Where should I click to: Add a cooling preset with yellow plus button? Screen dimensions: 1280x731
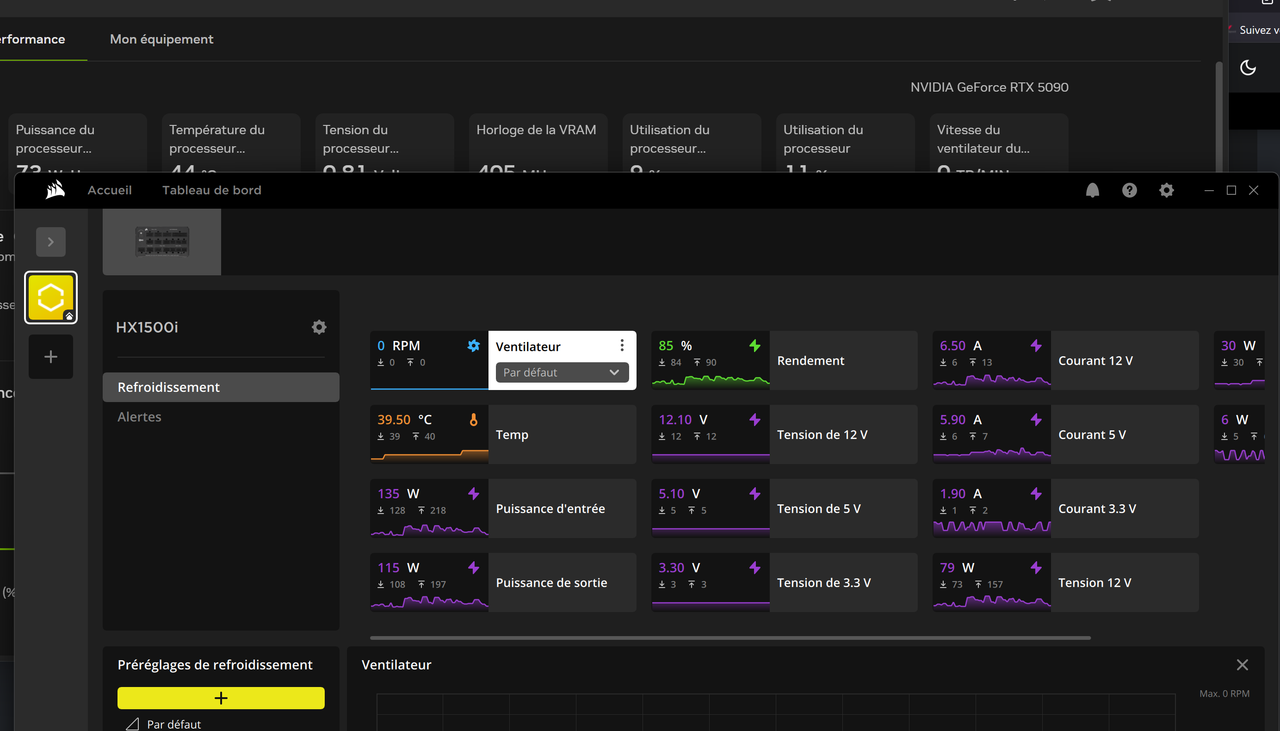[221, 698]
